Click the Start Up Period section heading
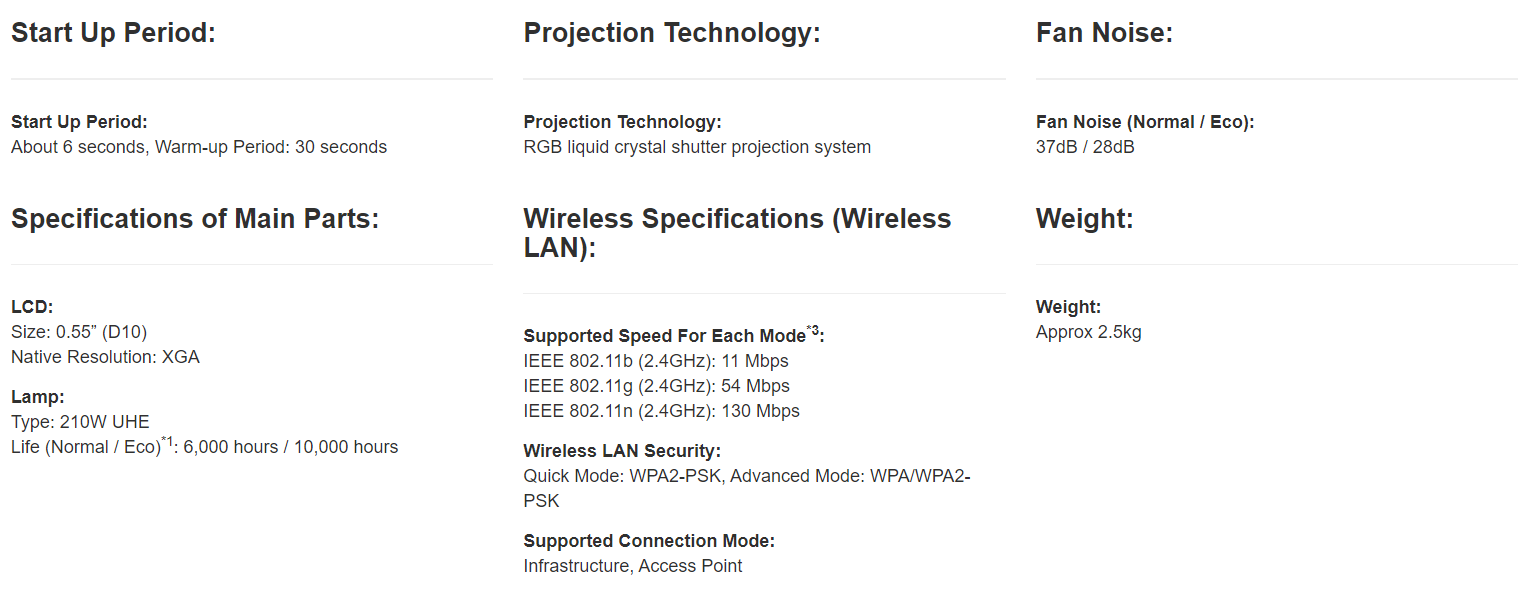This screenshot has width=1522, height=591. (x=113, y=33)
